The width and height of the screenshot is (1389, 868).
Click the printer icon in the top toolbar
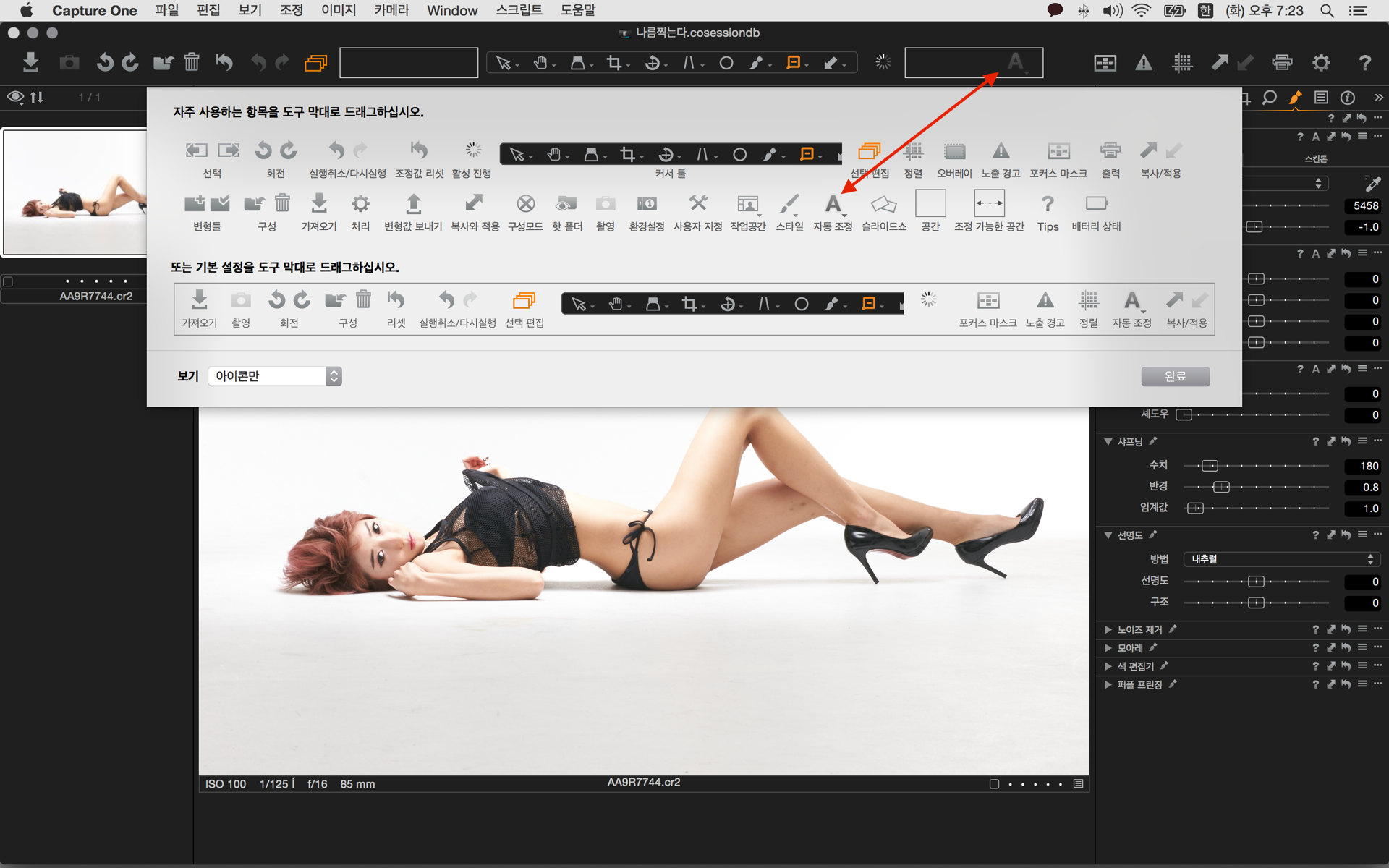pyautogui.click(x=1282, y=63)
